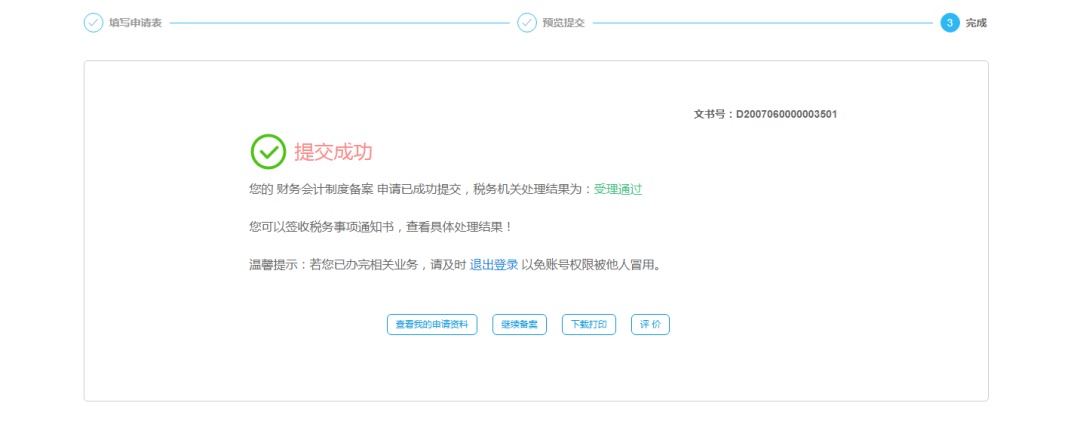Screen dimensions: 1080x443
Task: Follow the 退出登录 logout link
Action: click(494, 265)
